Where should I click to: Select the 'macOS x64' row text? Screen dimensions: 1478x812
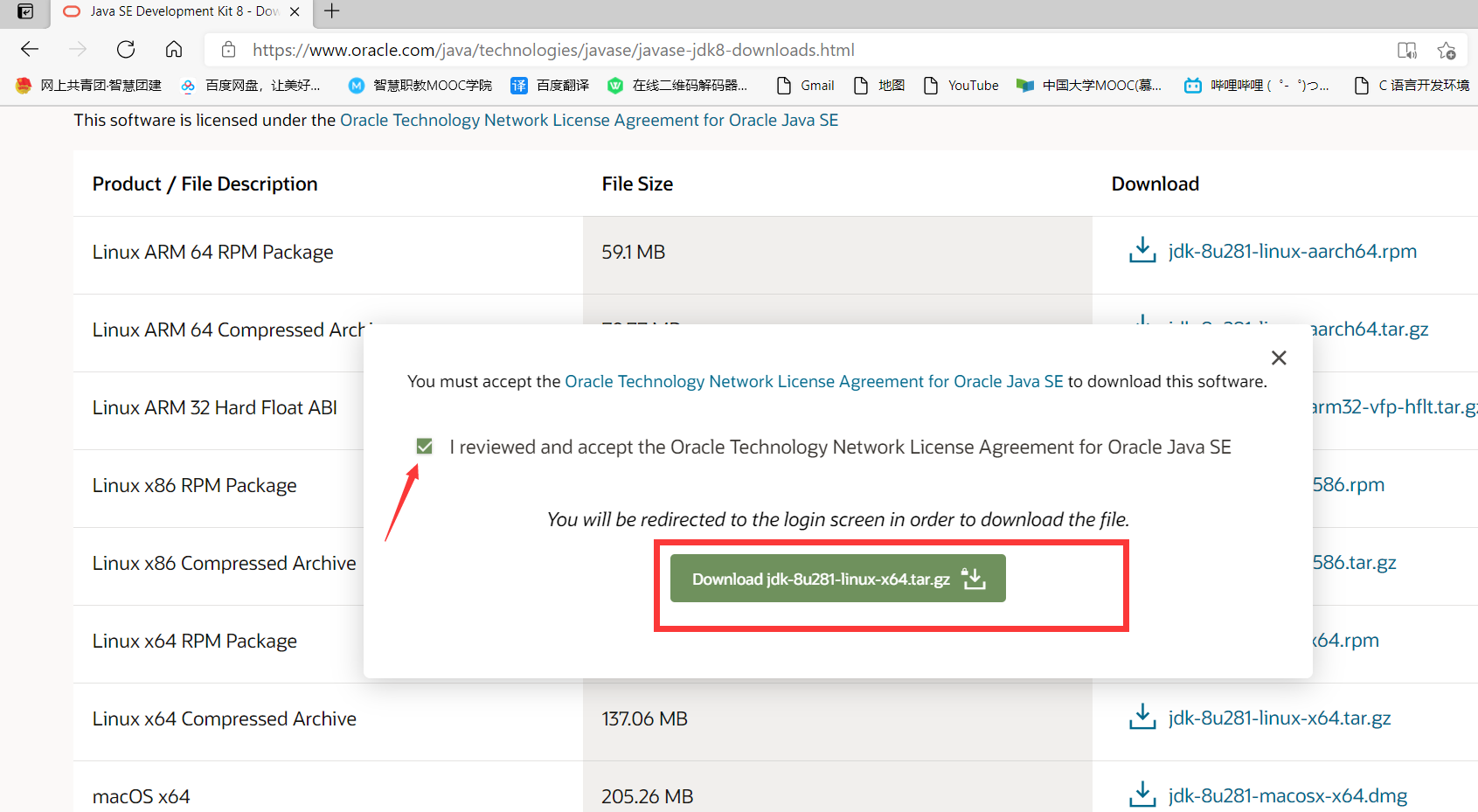tap(142, 796)
